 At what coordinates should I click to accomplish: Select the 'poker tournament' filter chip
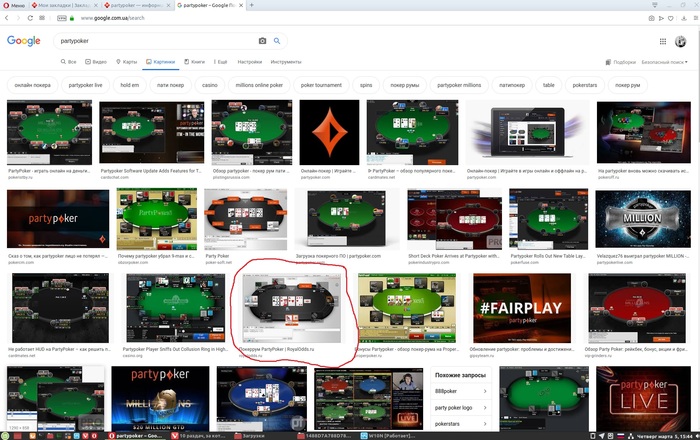[321, 85]
